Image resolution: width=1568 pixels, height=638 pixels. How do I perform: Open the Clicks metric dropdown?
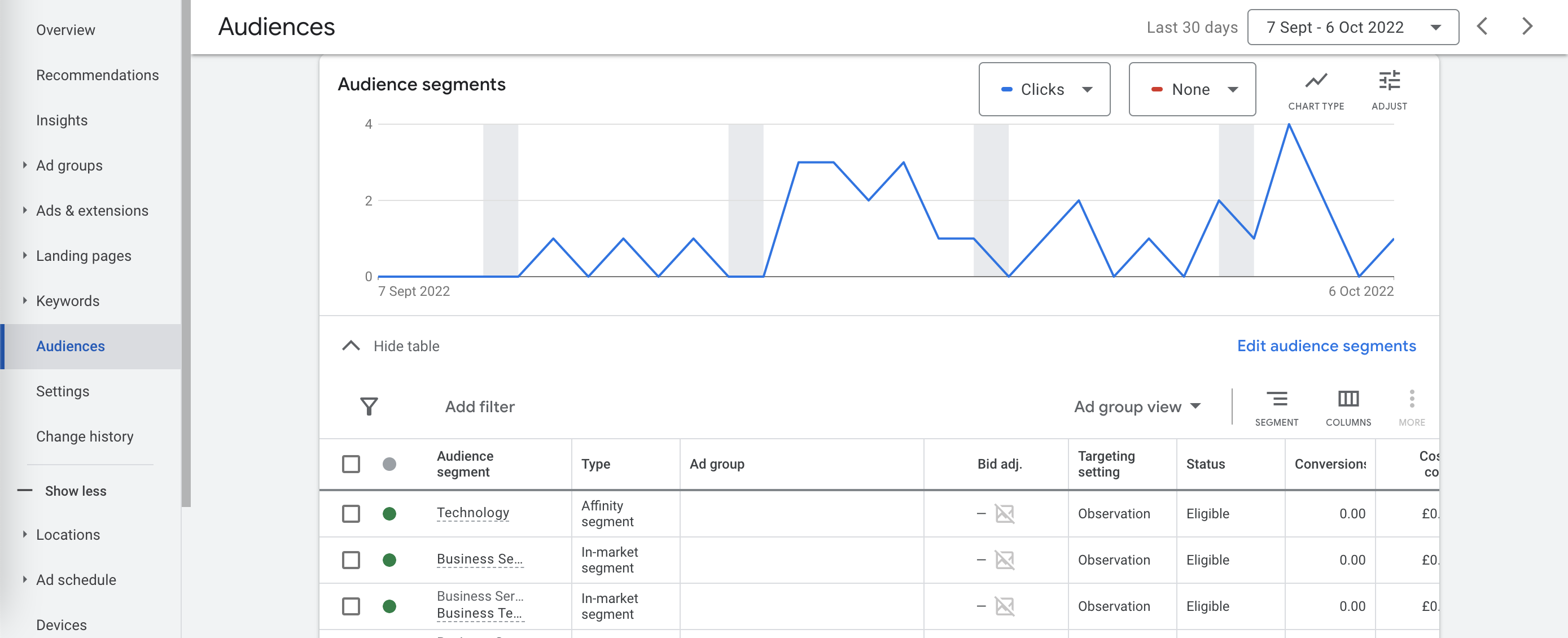click(x=1044, y=89)
